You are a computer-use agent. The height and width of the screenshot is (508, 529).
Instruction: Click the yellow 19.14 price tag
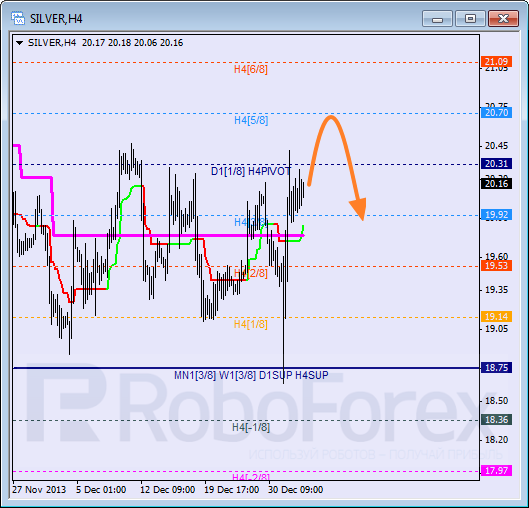point(496,316)
